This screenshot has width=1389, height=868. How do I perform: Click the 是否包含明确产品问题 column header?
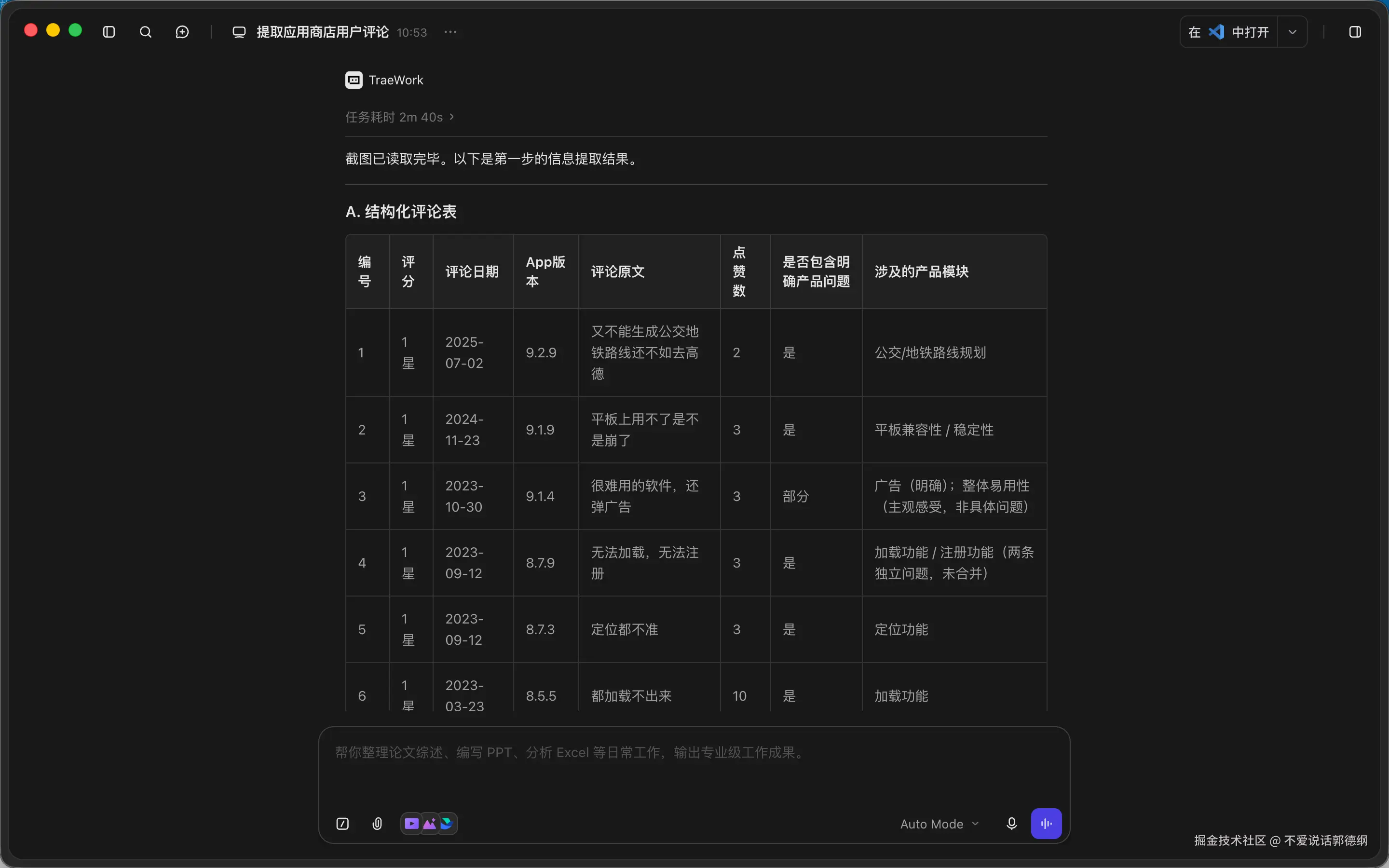tap(816, 271)
